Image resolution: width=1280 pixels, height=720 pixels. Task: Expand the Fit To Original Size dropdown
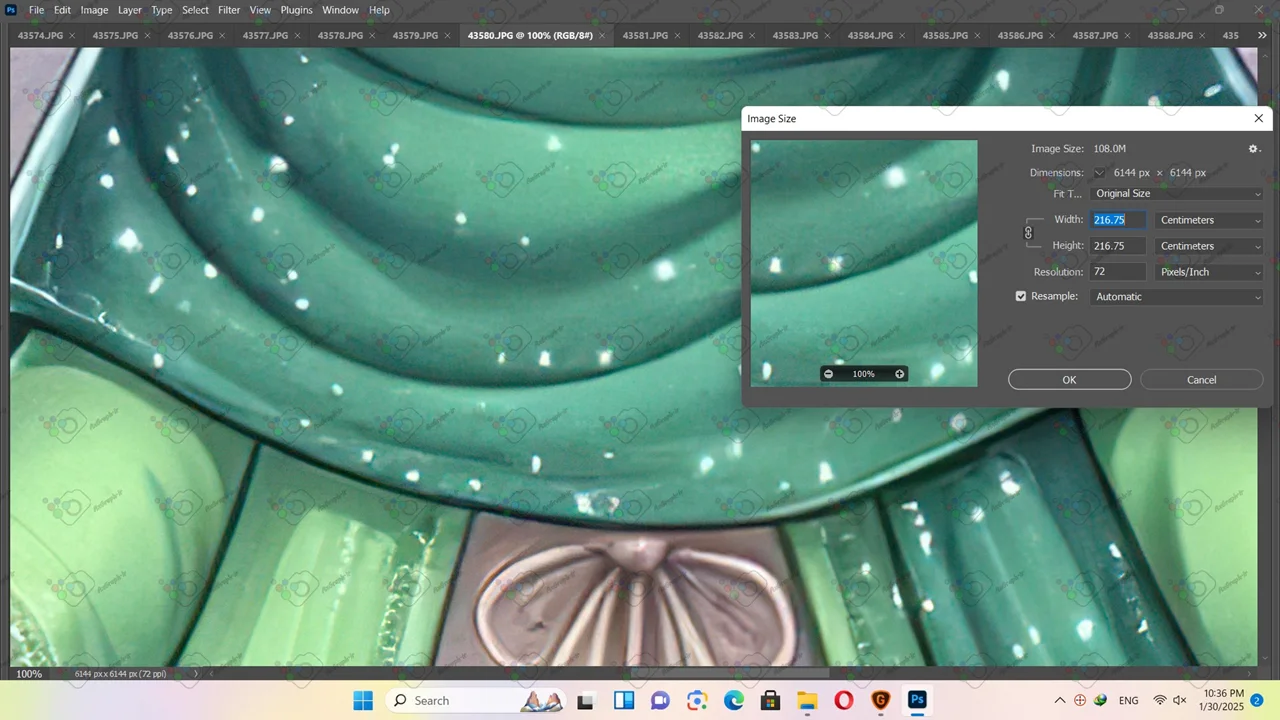(1177, 194)
